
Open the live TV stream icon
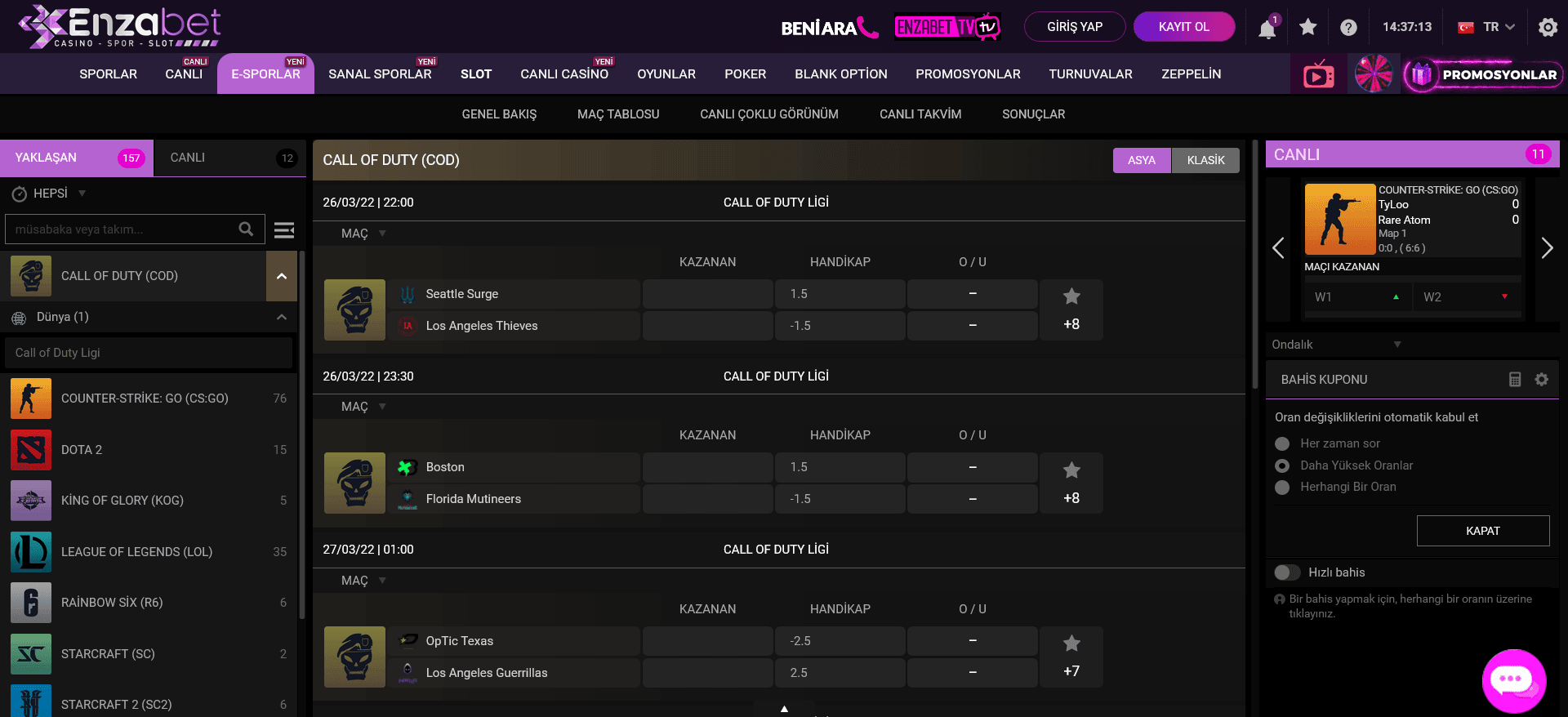(x=1318, y=74)
